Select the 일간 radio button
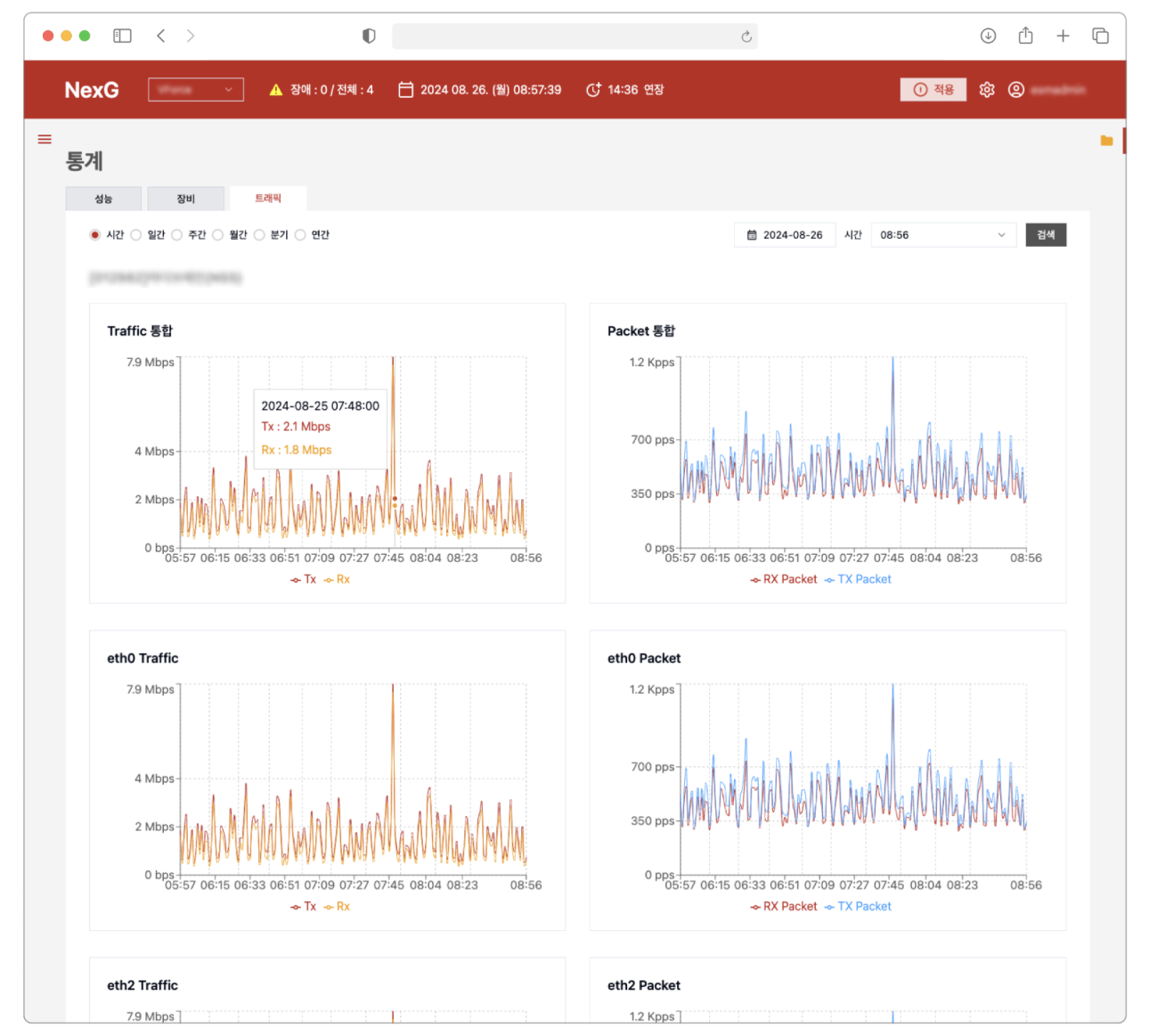Screen dimensions: 1149x1036 point(136,235)
